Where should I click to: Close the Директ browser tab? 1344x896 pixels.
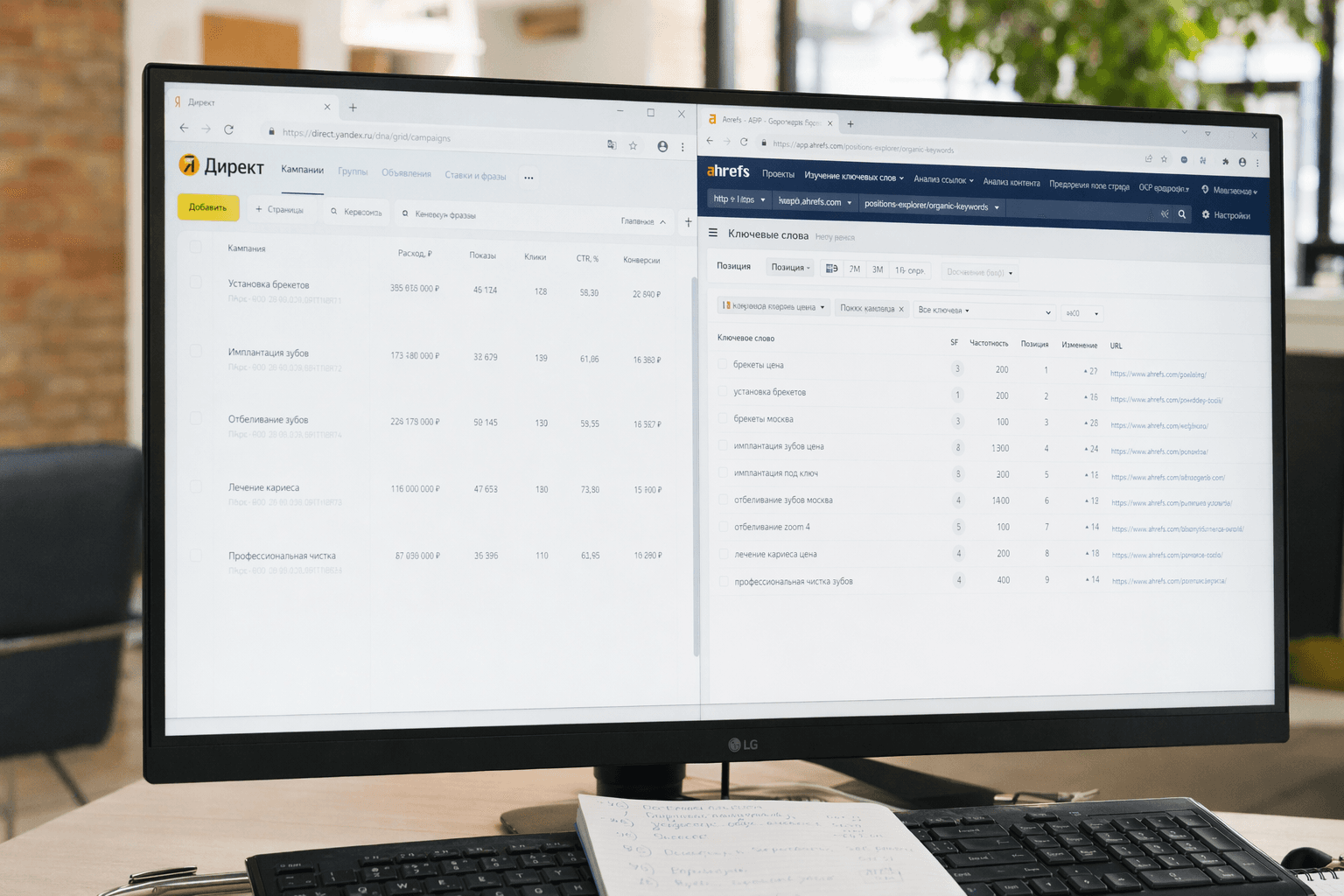pyautogui.click(x=327, y=107)
